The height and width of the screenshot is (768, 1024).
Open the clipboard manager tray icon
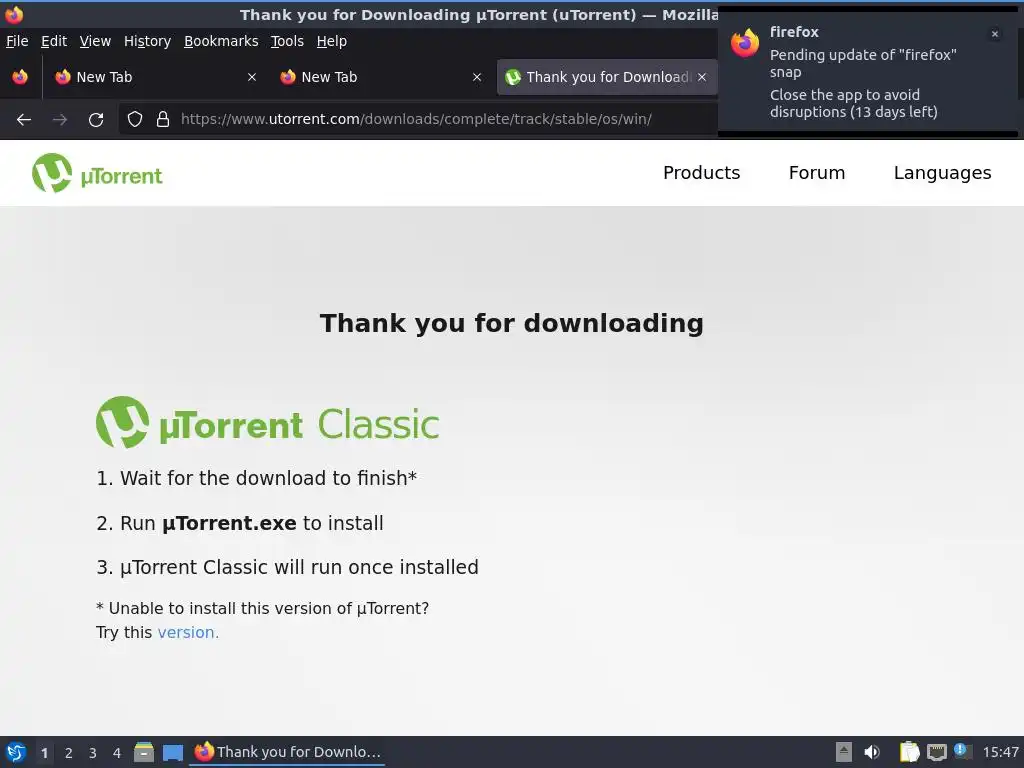click(909, 752)
